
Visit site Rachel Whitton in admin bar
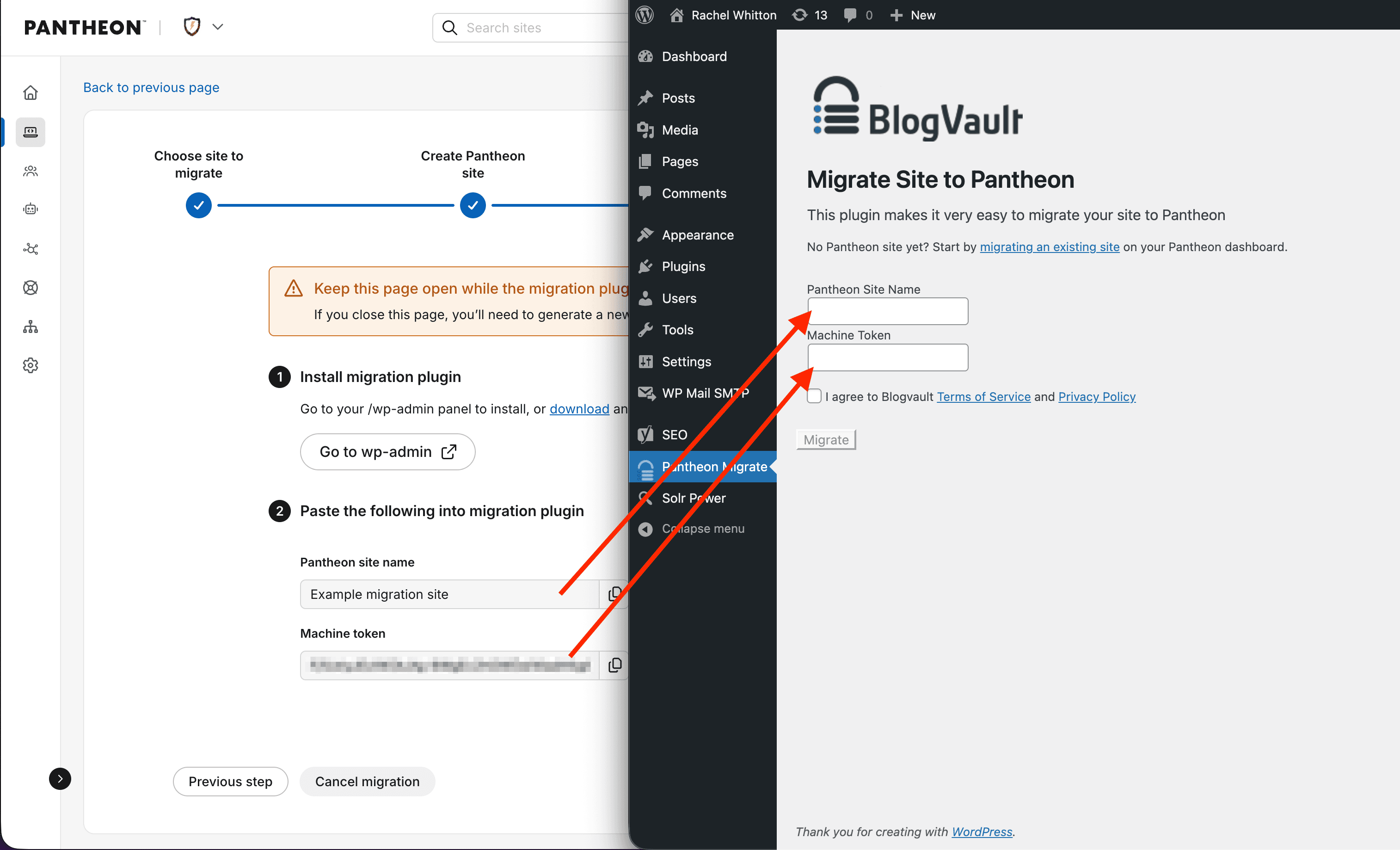click(x=723, y=15)
